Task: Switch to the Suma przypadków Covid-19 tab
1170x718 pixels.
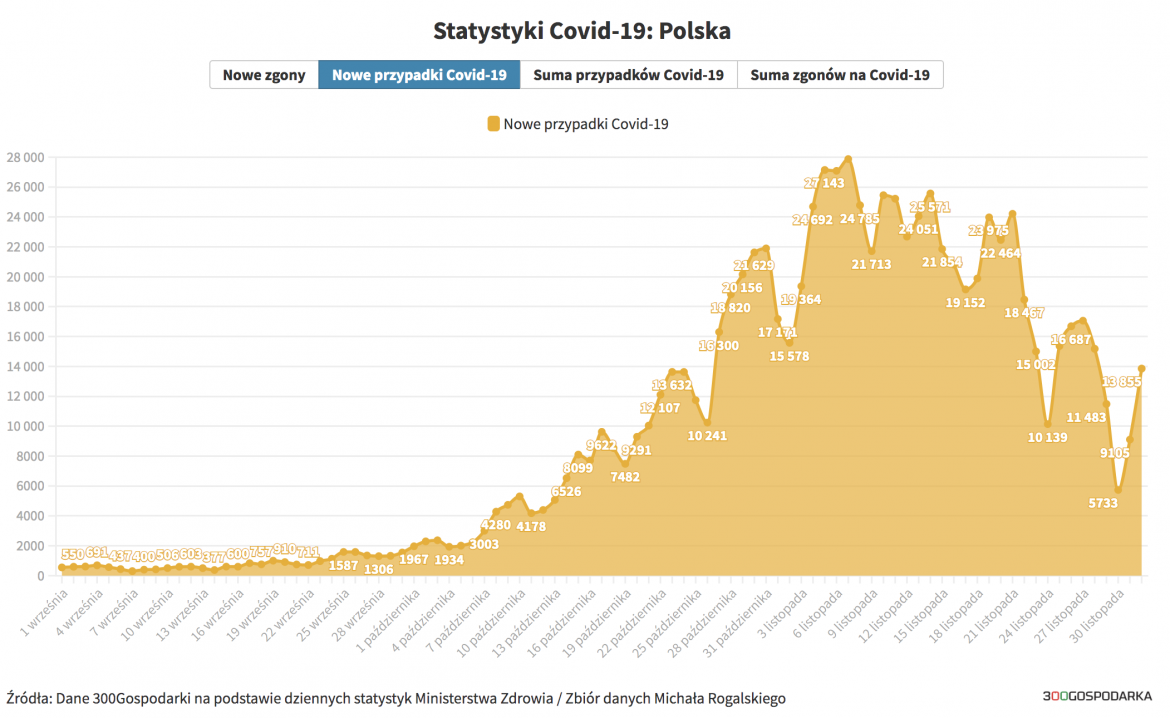Action: click(629, 74)
